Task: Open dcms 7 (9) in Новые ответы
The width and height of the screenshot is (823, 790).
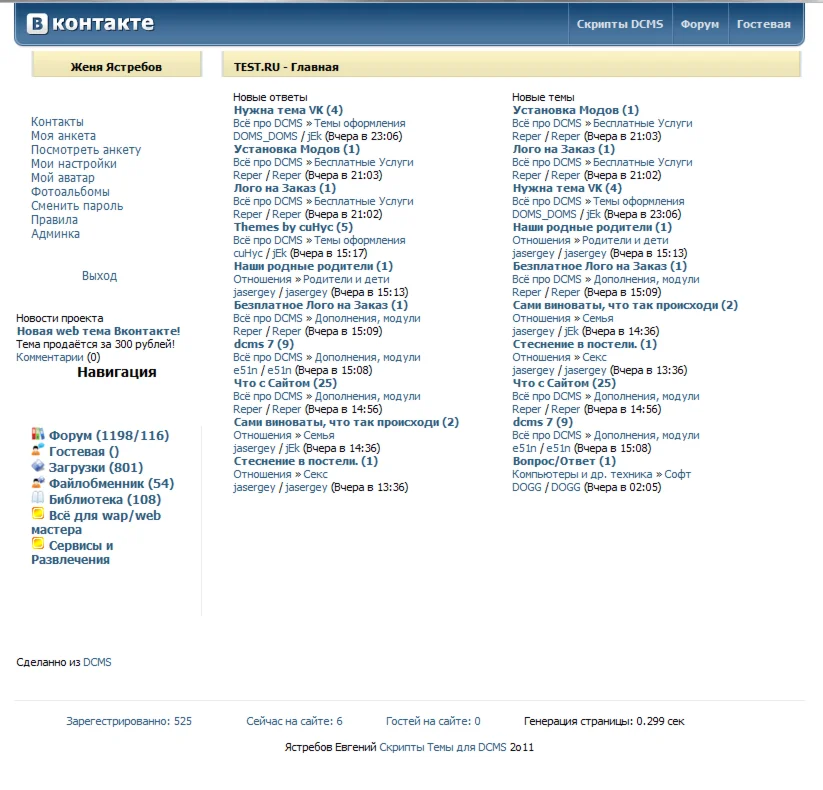Action: (263, 344)
